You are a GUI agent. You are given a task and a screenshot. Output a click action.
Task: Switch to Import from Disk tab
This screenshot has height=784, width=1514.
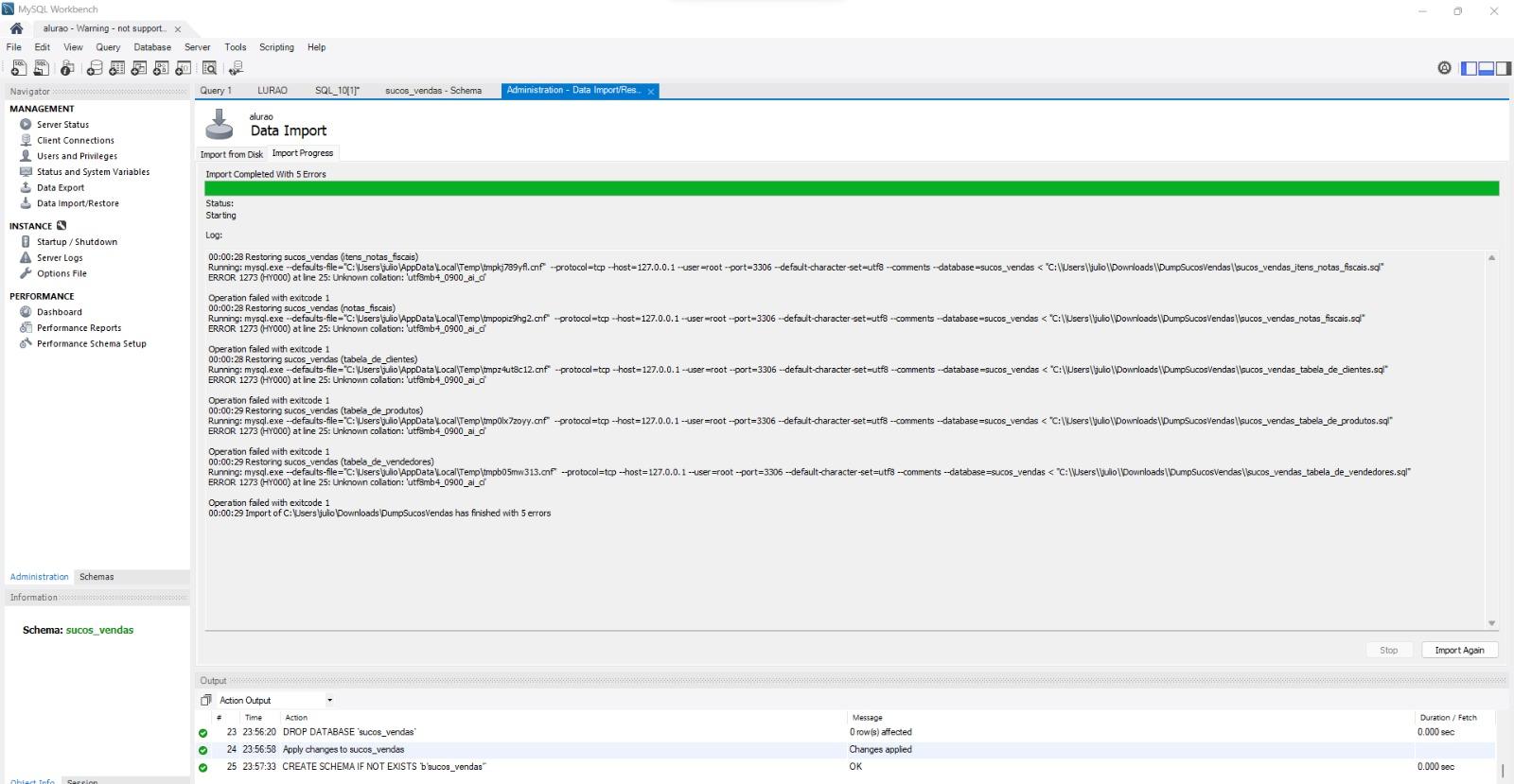pyautogui.click(x=231, y=154)
